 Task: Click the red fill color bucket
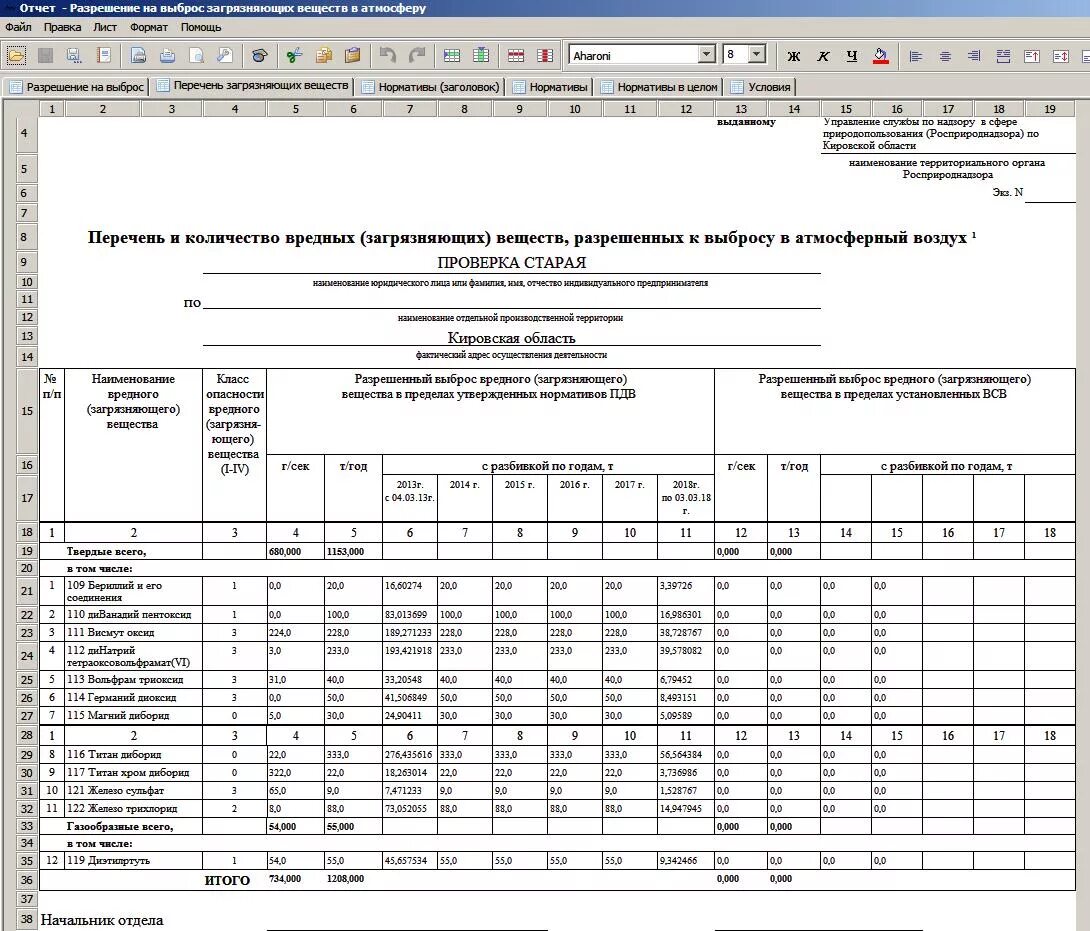[x=881, y=56]
